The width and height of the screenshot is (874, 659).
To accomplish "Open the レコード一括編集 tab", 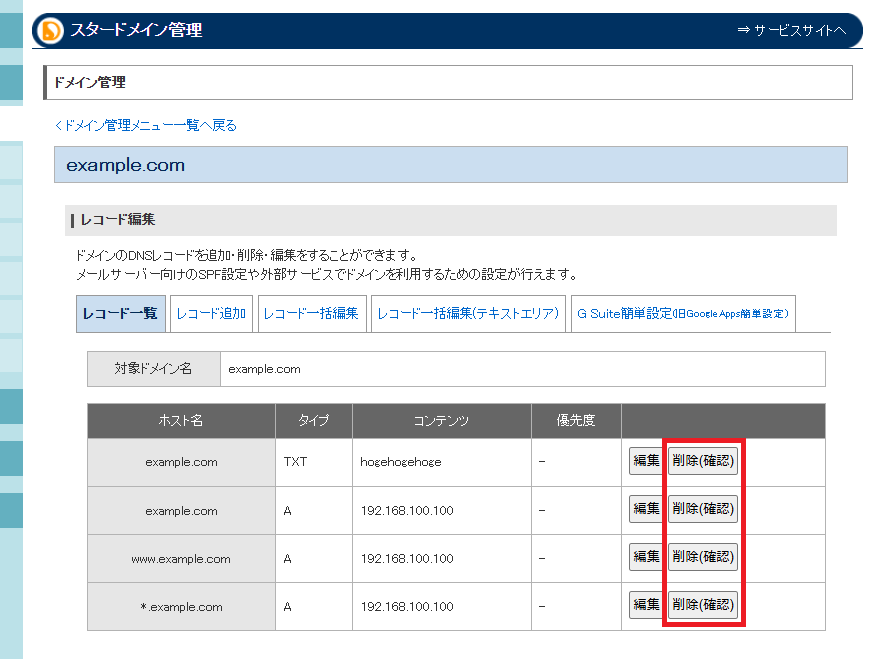I will (312, 314).
